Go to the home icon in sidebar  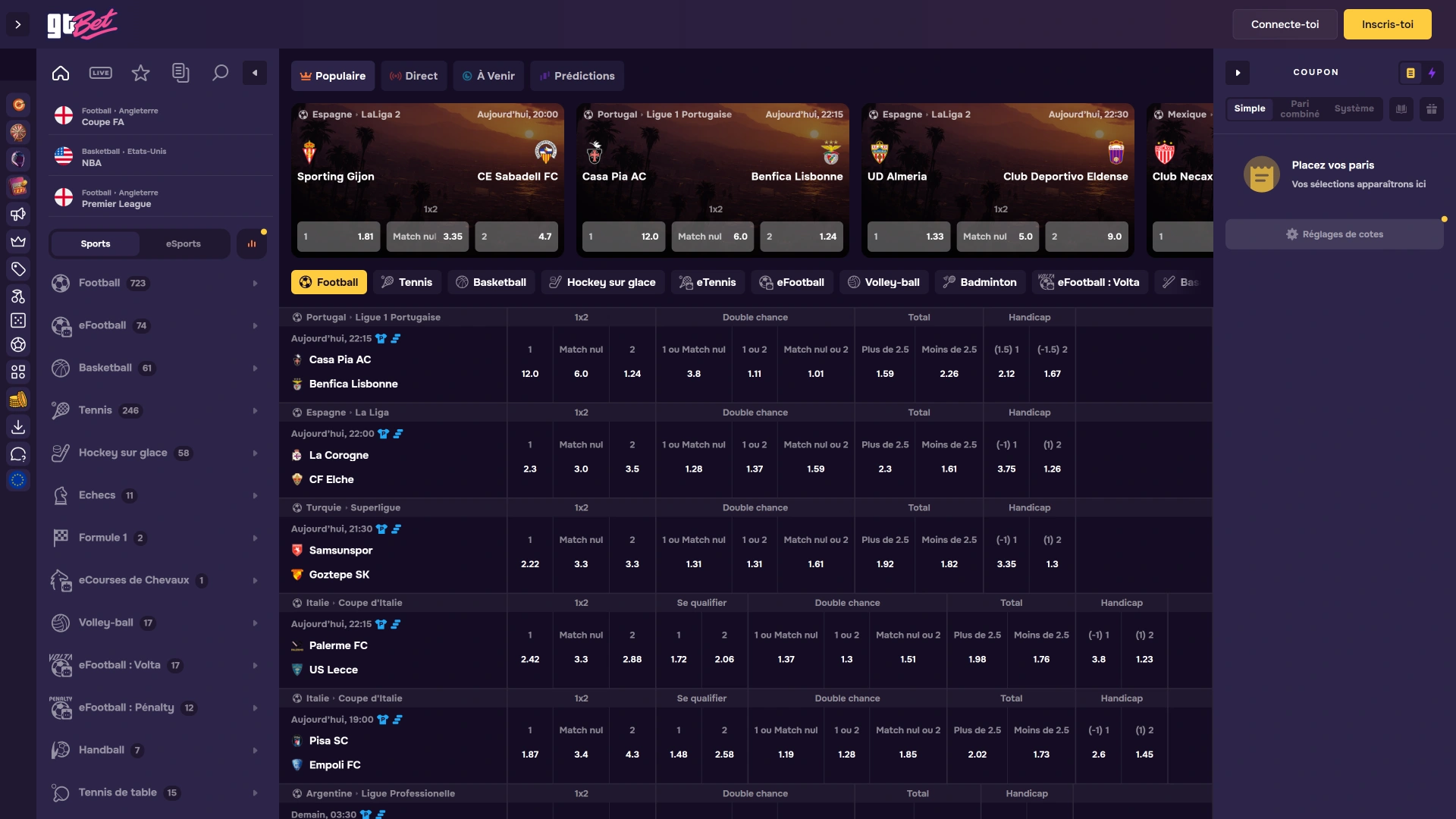point(61,73)
